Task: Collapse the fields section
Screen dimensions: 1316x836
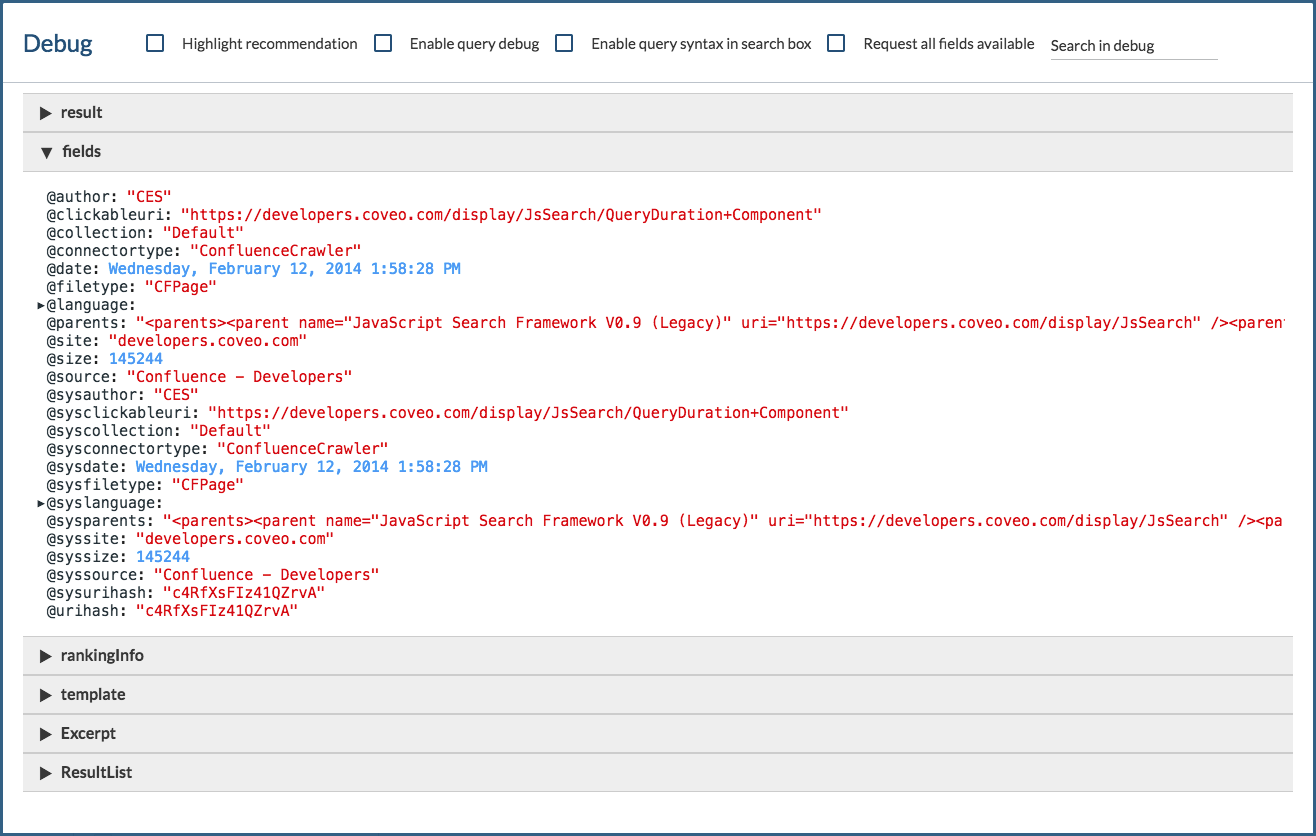Action: tap(657, 152)
